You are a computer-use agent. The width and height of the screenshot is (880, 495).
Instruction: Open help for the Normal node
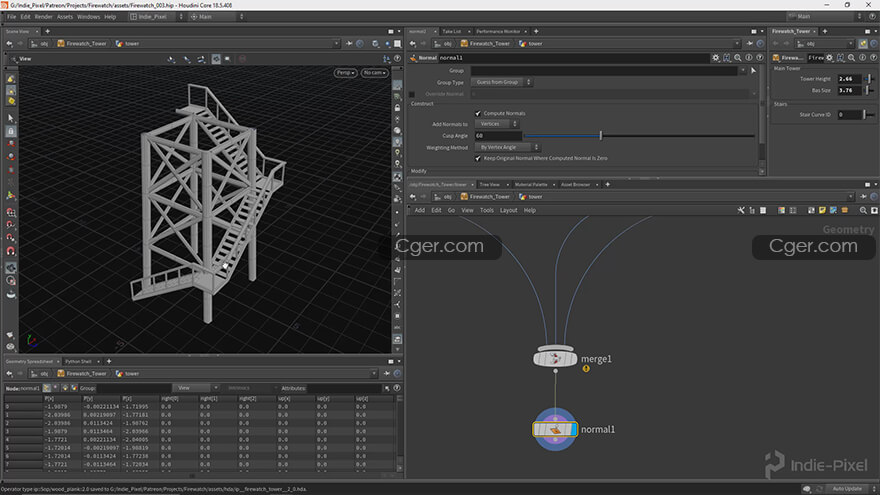tap(760, 58)
